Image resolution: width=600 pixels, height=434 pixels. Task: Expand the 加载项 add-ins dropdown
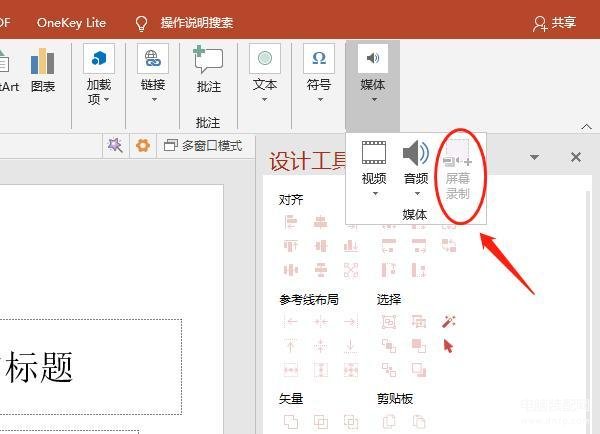(x=99, y=75)
